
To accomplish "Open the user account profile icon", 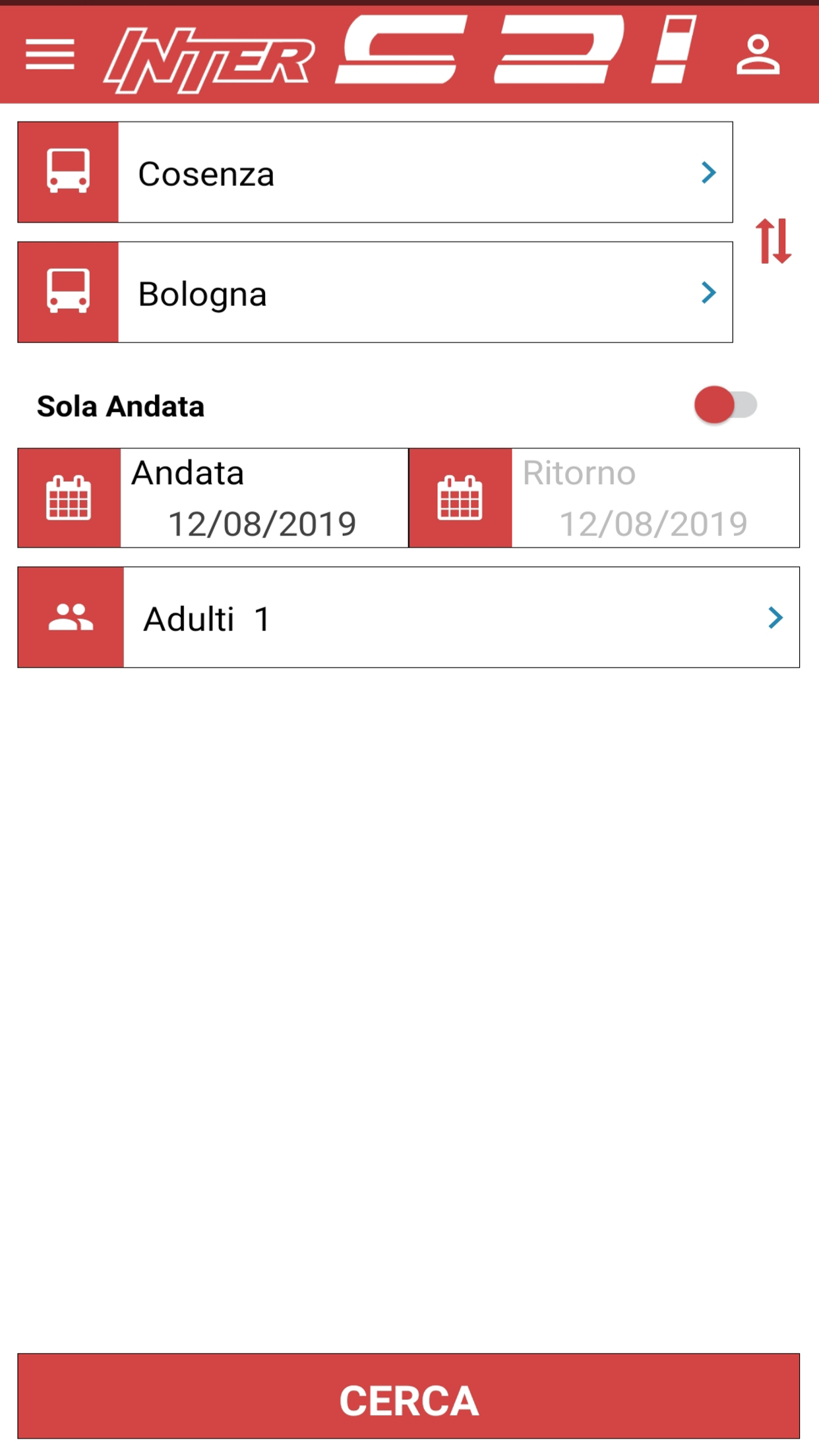I will click(758, 54).
